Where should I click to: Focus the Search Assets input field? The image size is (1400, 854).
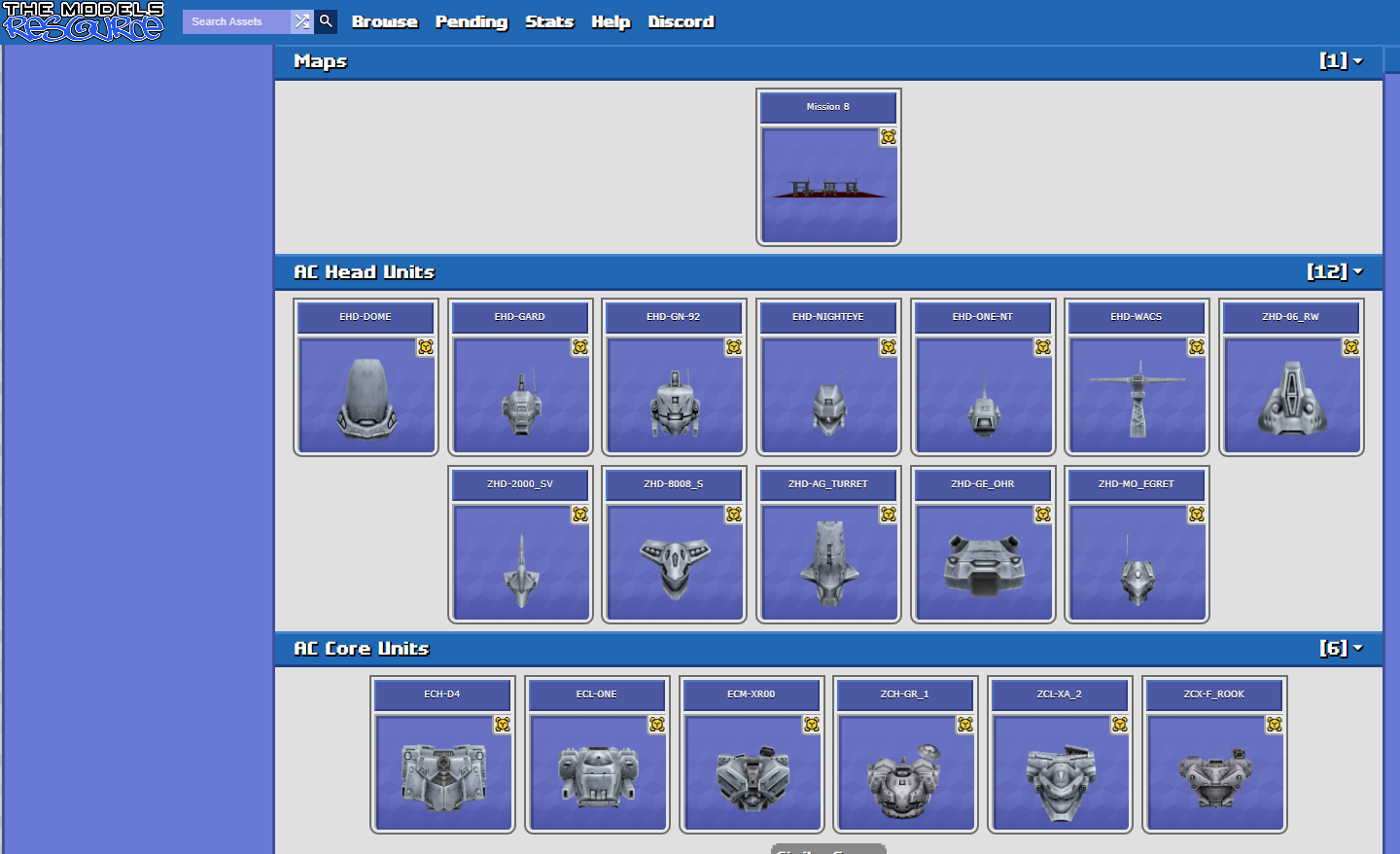pos(236,21)
